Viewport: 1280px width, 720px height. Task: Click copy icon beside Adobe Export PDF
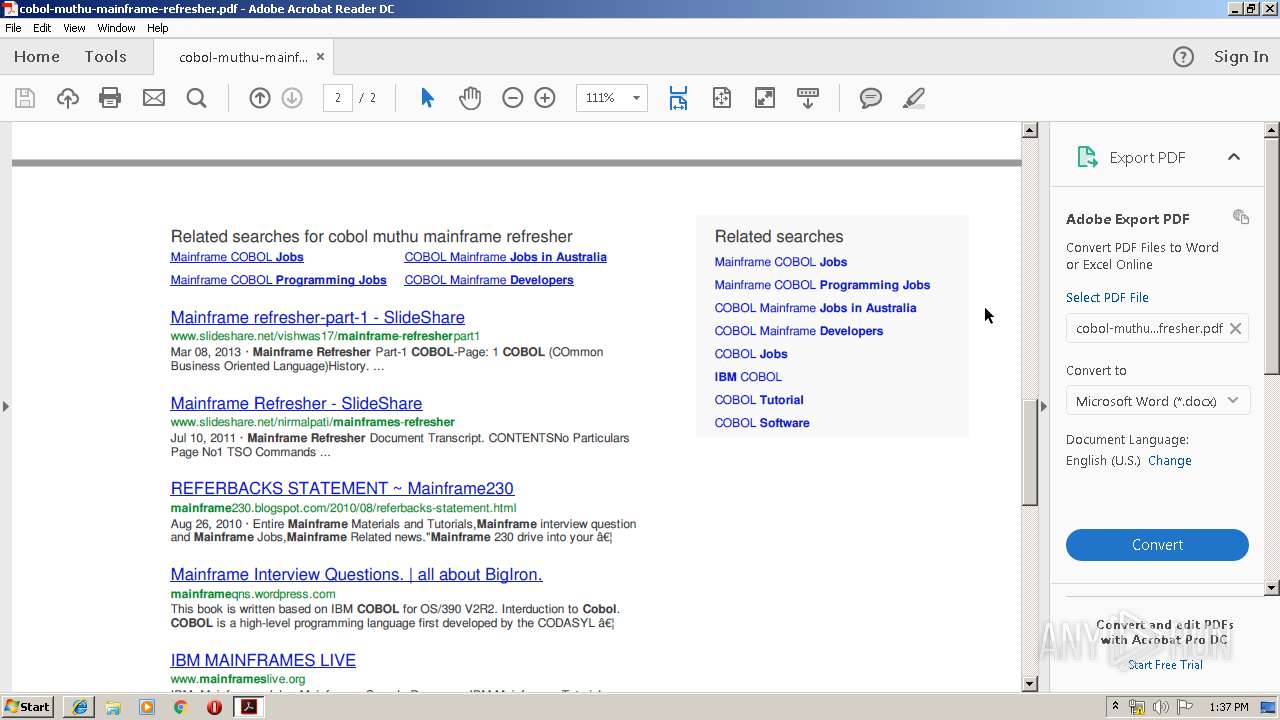[1241, 217]
